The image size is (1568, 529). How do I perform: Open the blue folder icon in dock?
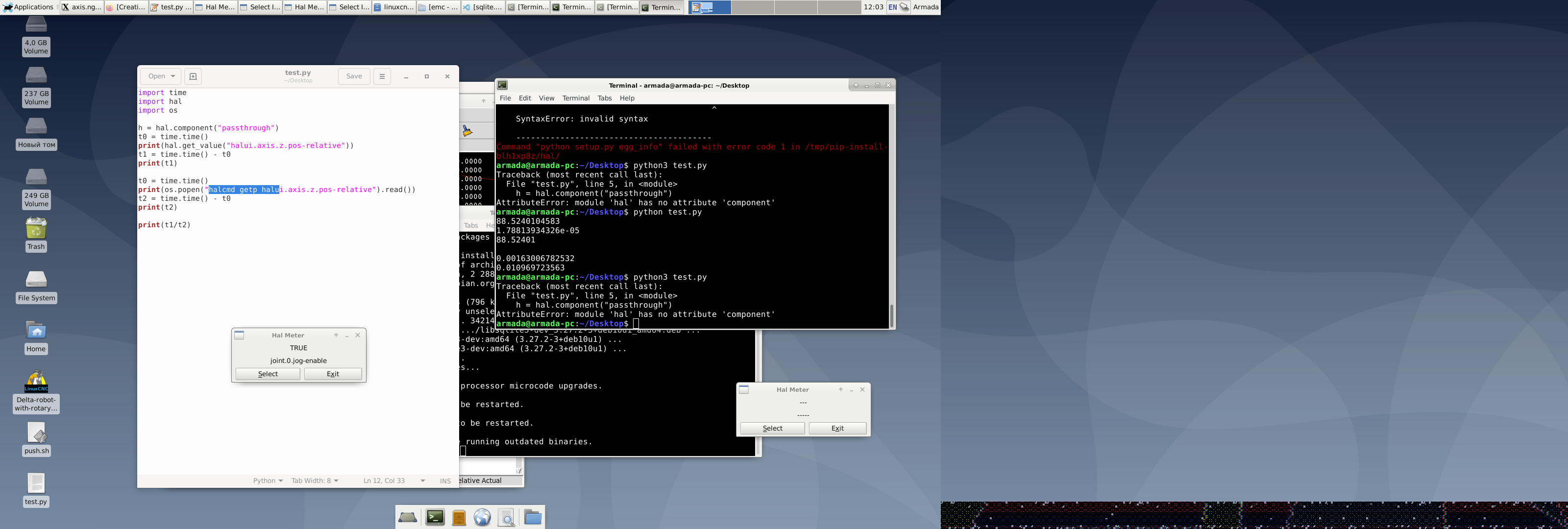(533, 517)
